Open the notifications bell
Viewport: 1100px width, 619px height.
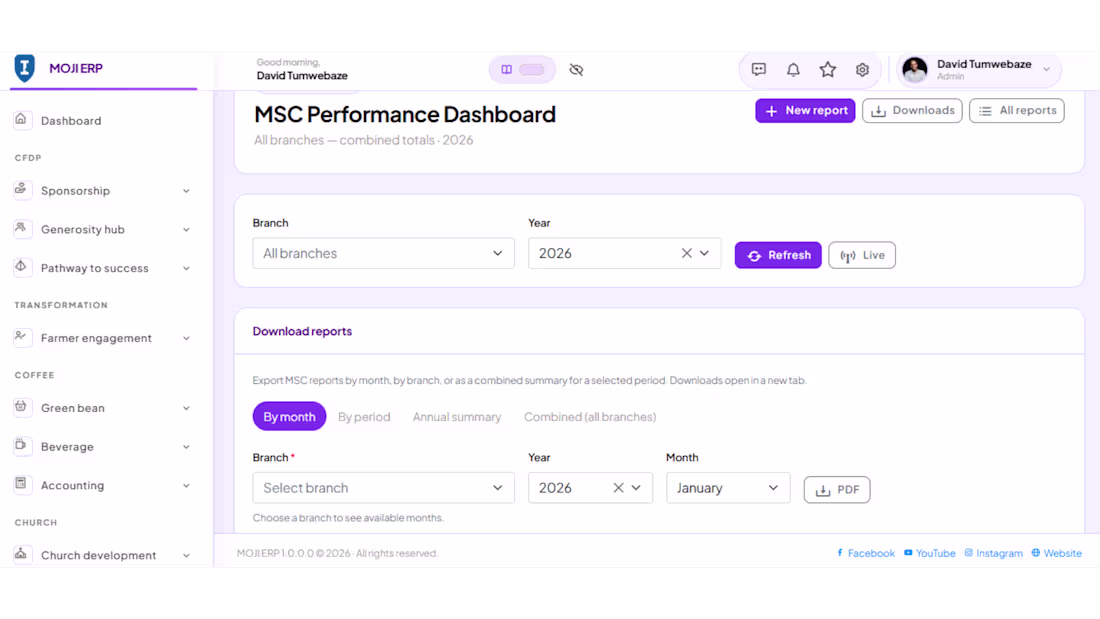793,69
